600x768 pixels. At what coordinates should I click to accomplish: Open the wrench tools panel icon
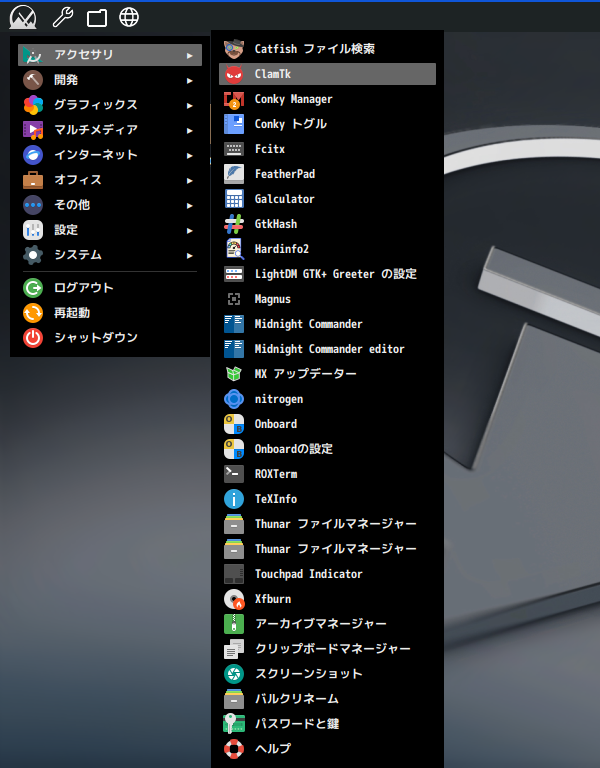pyautogui.click(x=63, y=17)
